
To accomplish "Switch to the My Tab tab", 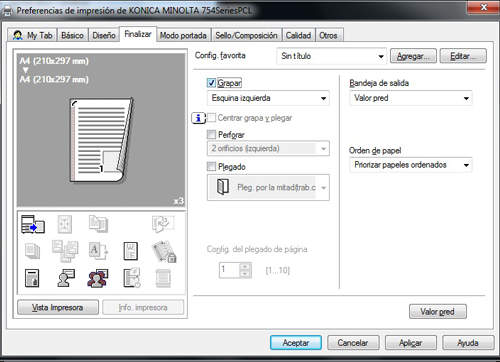I will pyautogui.click(x=32, y=35).
